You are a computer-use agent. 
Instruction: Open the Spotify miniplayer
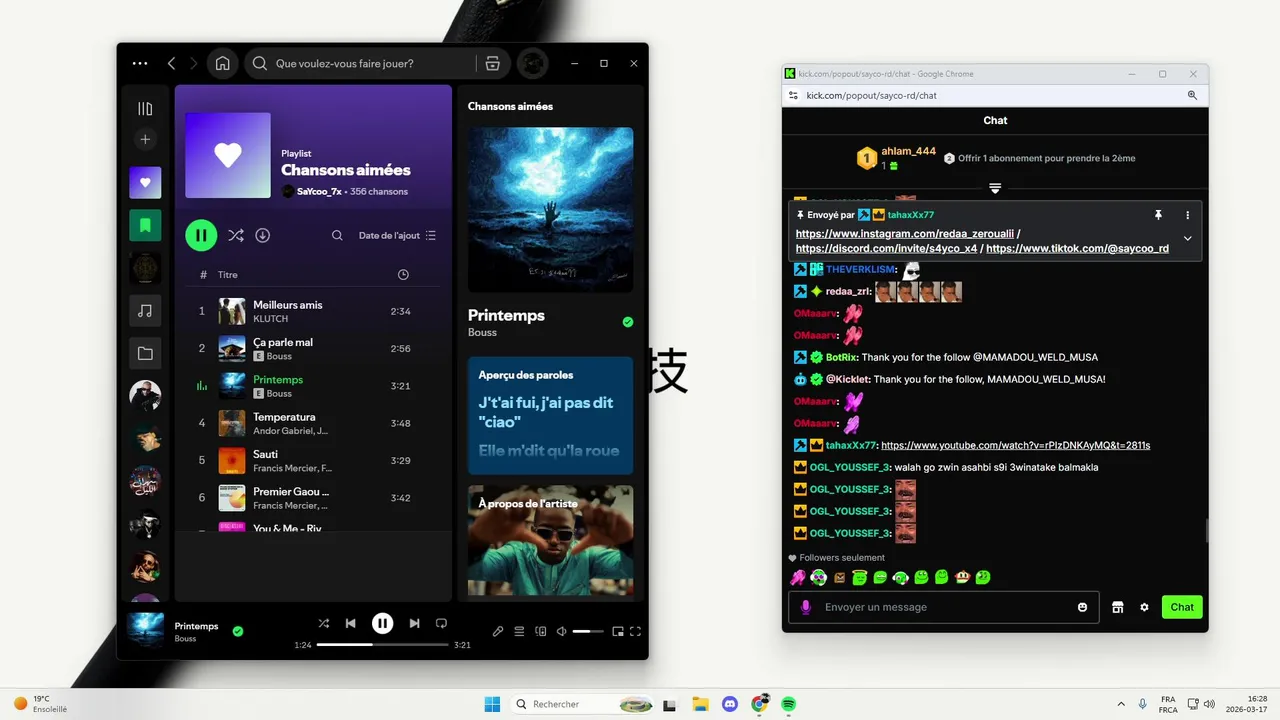[617, 631]
